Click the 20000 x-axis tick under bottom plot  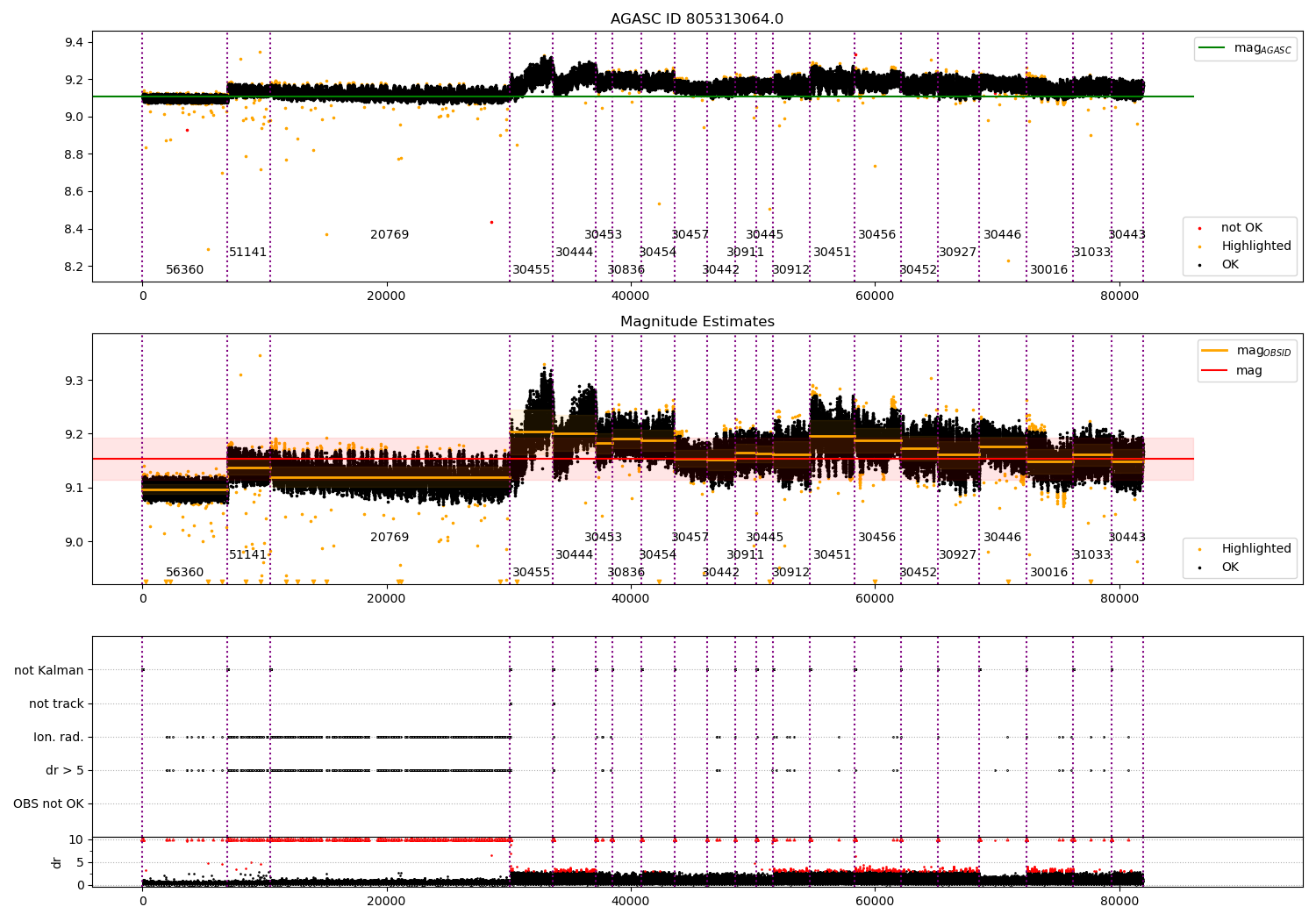tap(386, 900)
